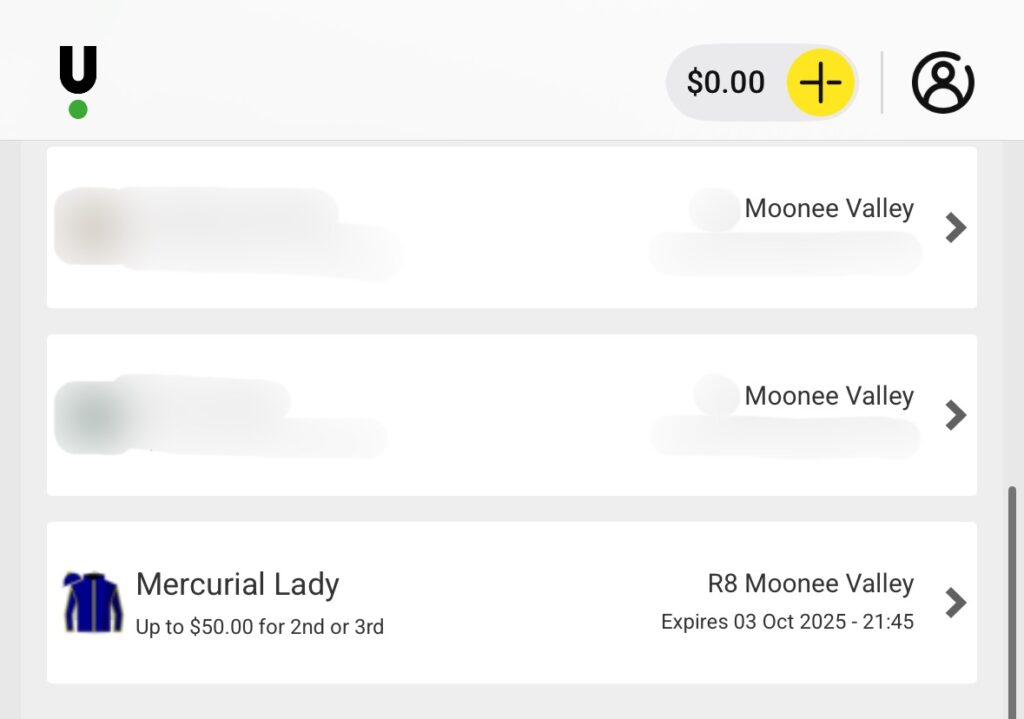Image resolution: width=1024 pixels, height=719 pixels.
Task: Click "Up to $50.00 for 2nd or 3rd" text
Action: click(x=260, y=627)
